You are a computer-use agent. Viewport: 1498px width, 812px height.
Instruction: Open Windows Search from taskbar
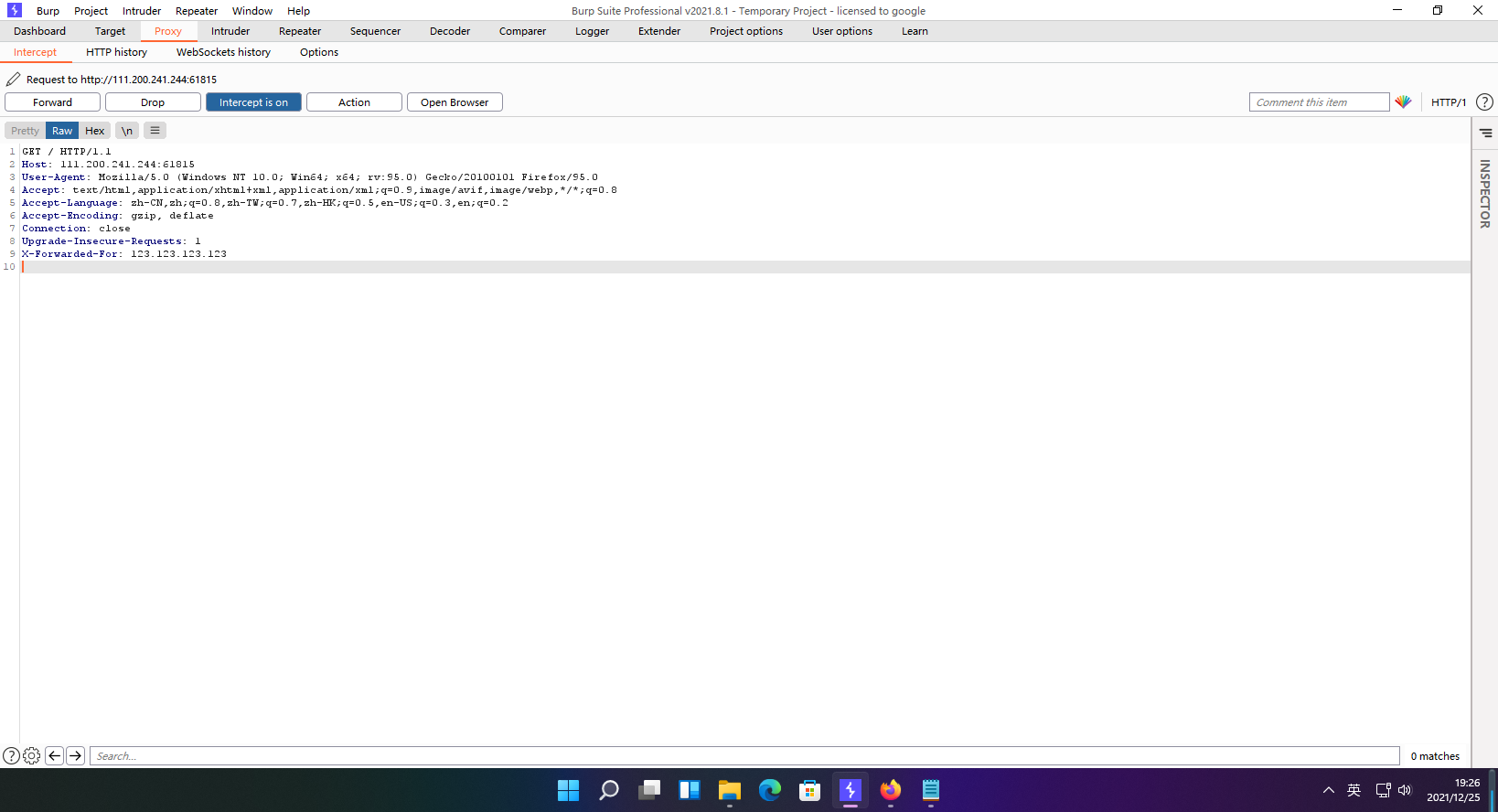pyautogui.click(x=608, y=790)
